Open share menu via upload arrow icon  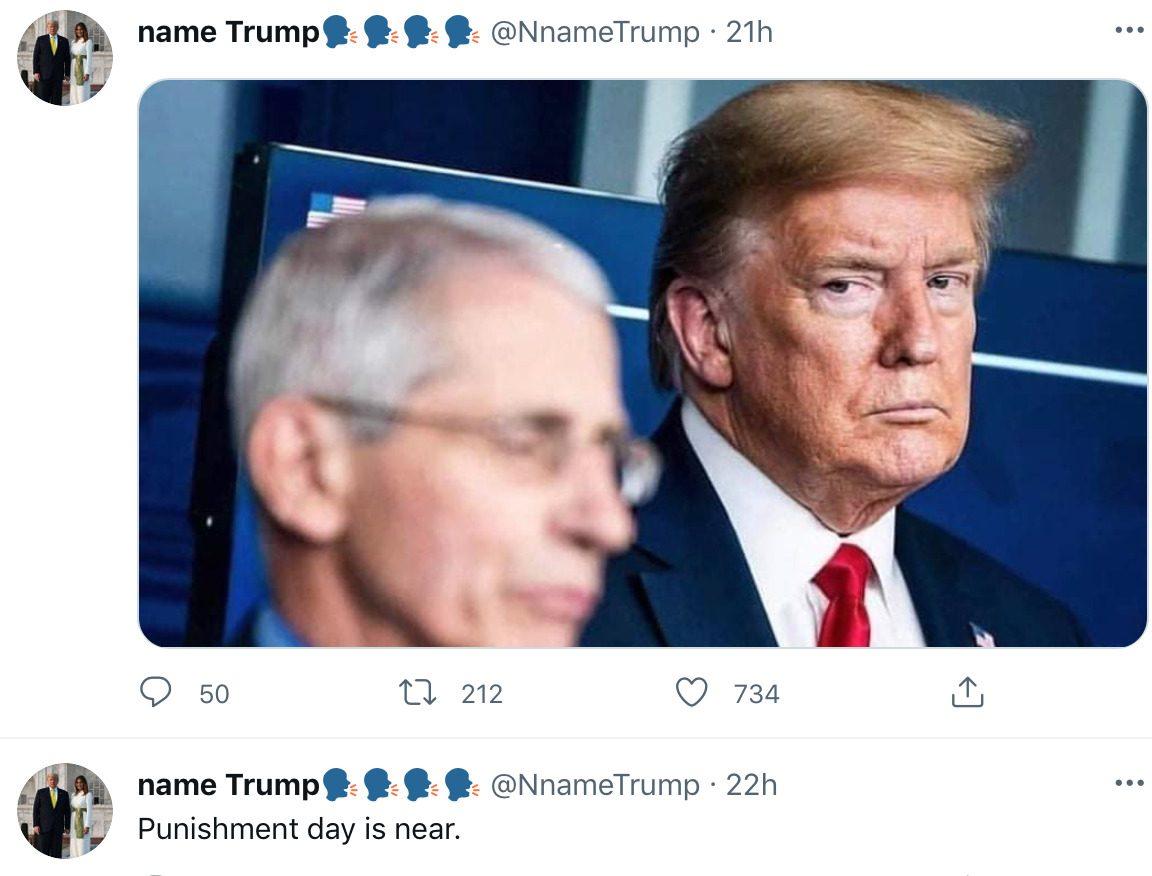(x=968, y=692)
